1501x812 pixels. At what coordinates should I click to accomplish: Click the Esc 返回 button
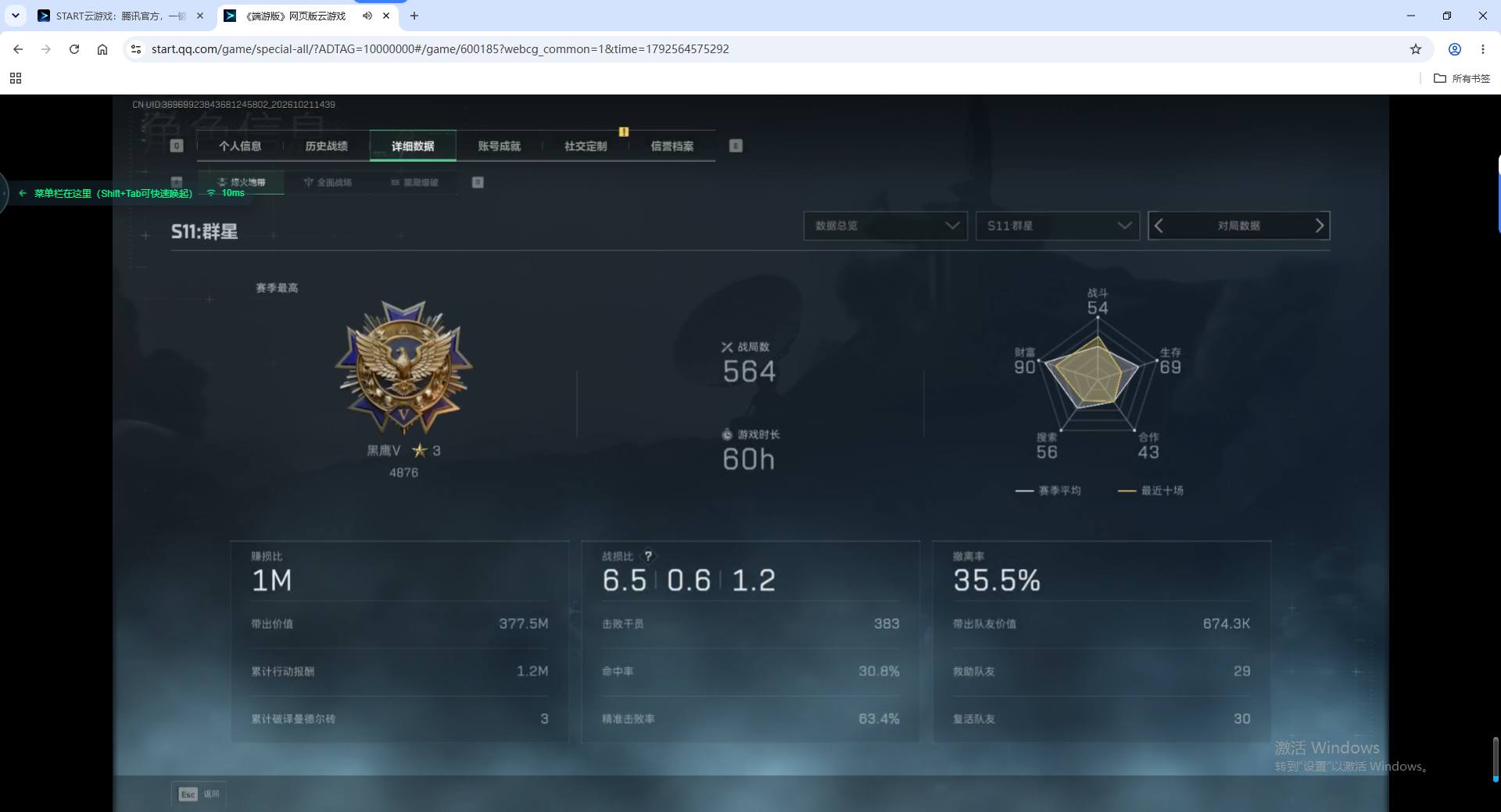(197, 794)
